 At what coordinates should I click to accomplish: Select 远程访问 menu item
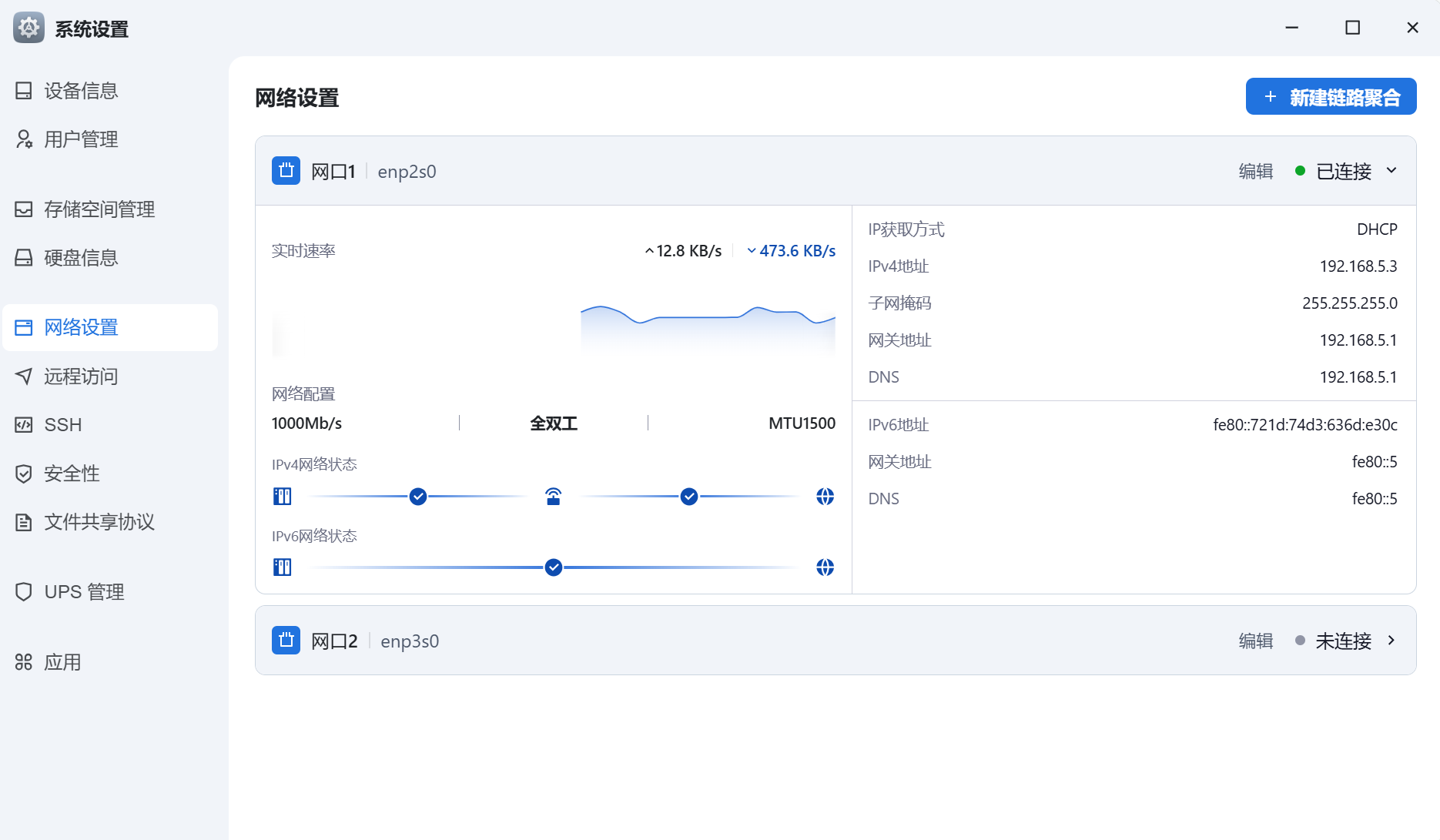click(x=110, y=376)
